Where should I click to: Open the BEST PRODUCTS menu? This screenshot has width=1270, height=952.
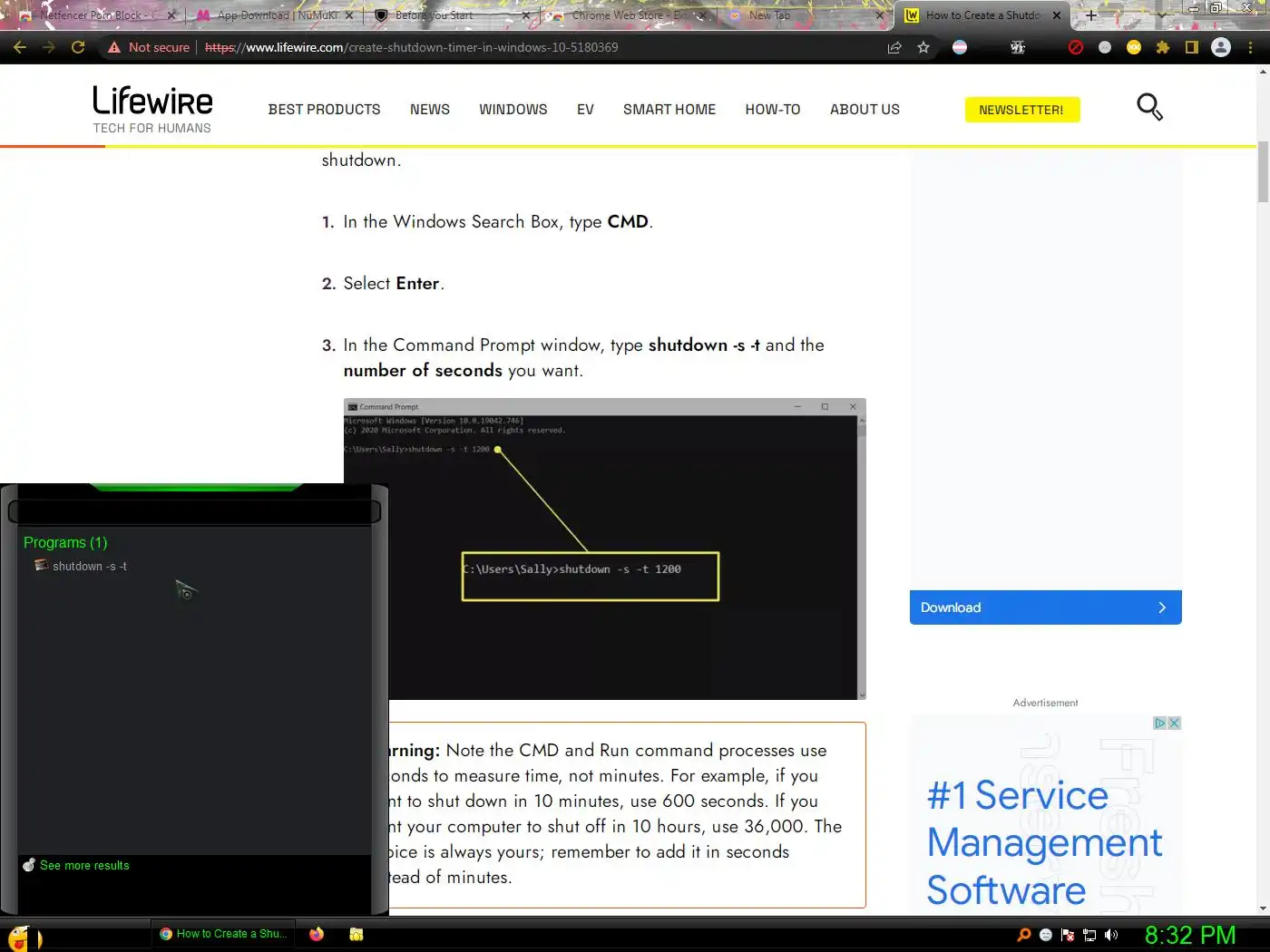(x=324, y=110)
